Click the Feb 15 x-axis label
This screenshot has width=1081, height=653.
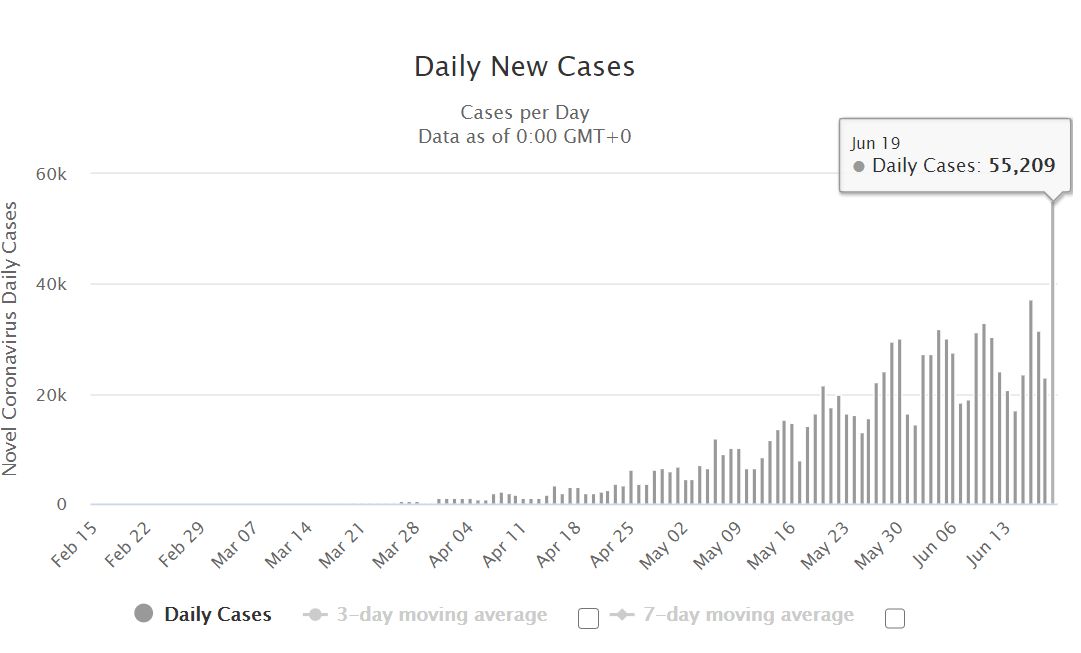click(74, 545)
